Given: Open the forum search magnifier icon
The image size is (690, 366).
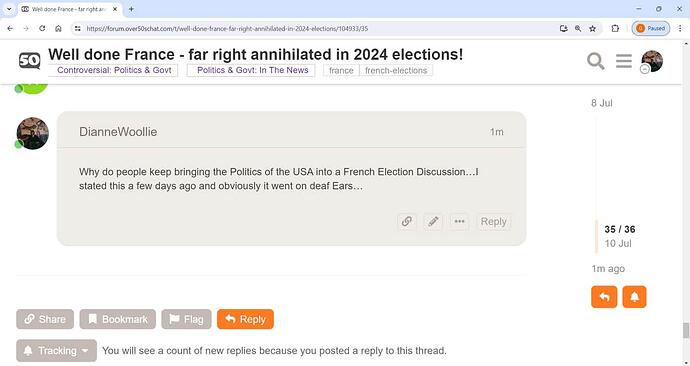Looking at the screenshot, I should click(x=595, y=61).
